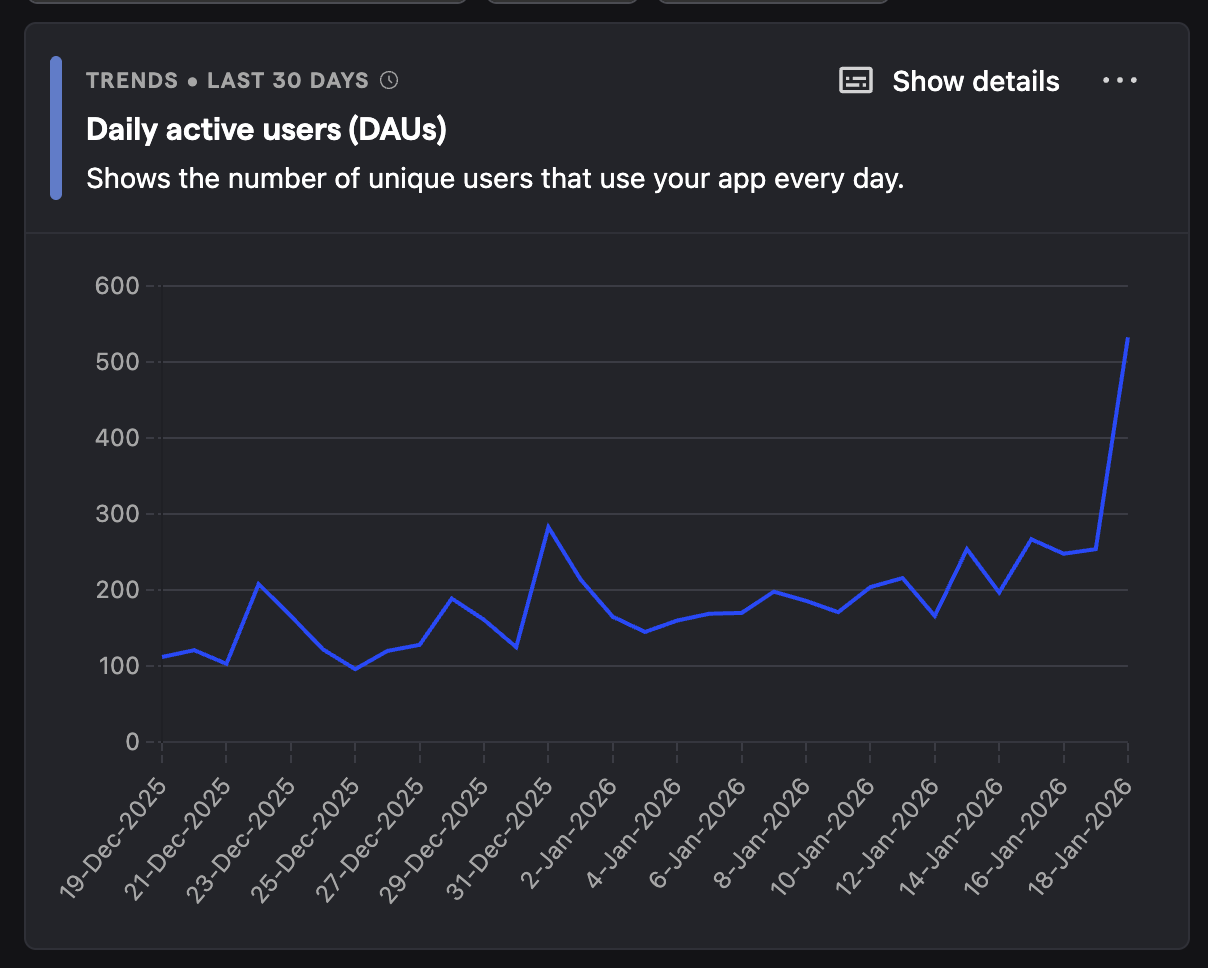The width and height of the screenshot is (1208, 968).
Task: Click the line's peak point at 18-Jan-2026
Action: pyautogui.click(x=1127, y=340)
